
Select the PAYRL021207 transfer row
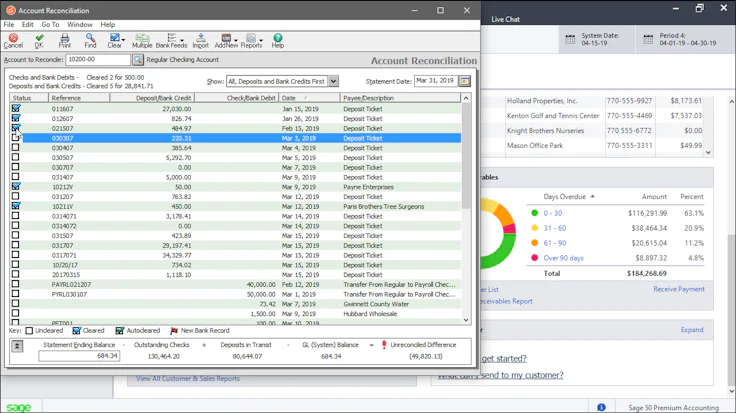click(236, 284)
